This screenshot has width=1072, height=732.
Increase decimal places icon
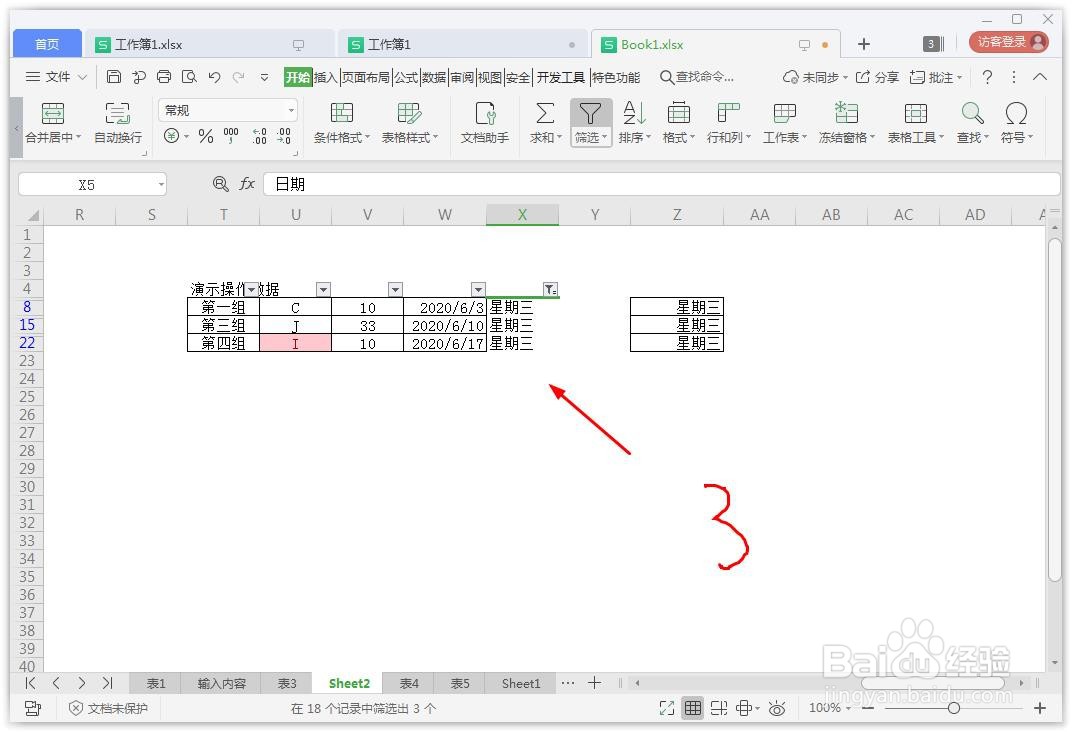[x=259, y=136]
